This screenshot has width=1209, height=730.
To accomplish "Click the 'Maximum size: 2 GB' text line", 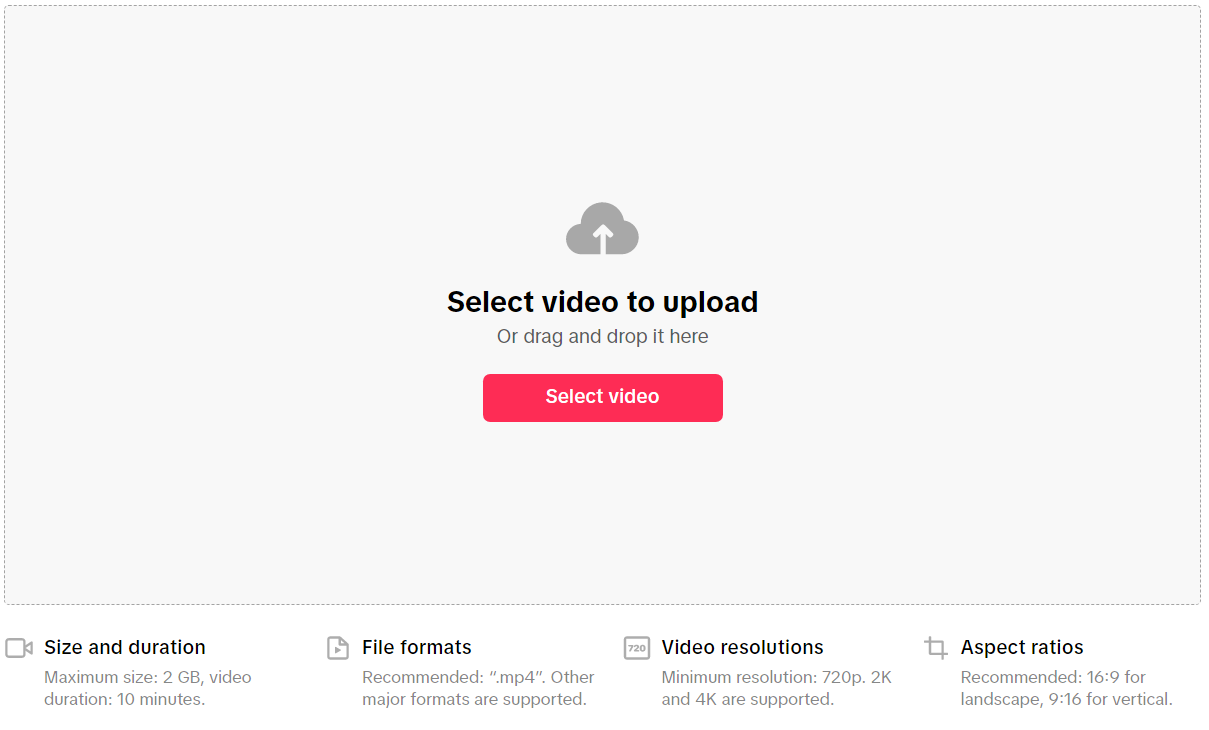I will 148,677.
